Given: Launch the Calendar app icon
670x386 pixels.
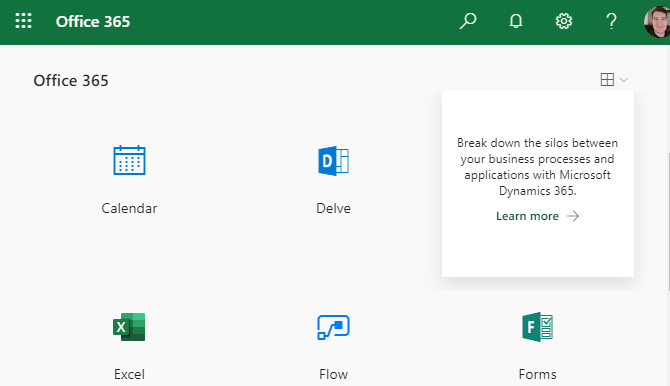Looking at the screenshot, I should pyautogui.click(x=129, y=160).
